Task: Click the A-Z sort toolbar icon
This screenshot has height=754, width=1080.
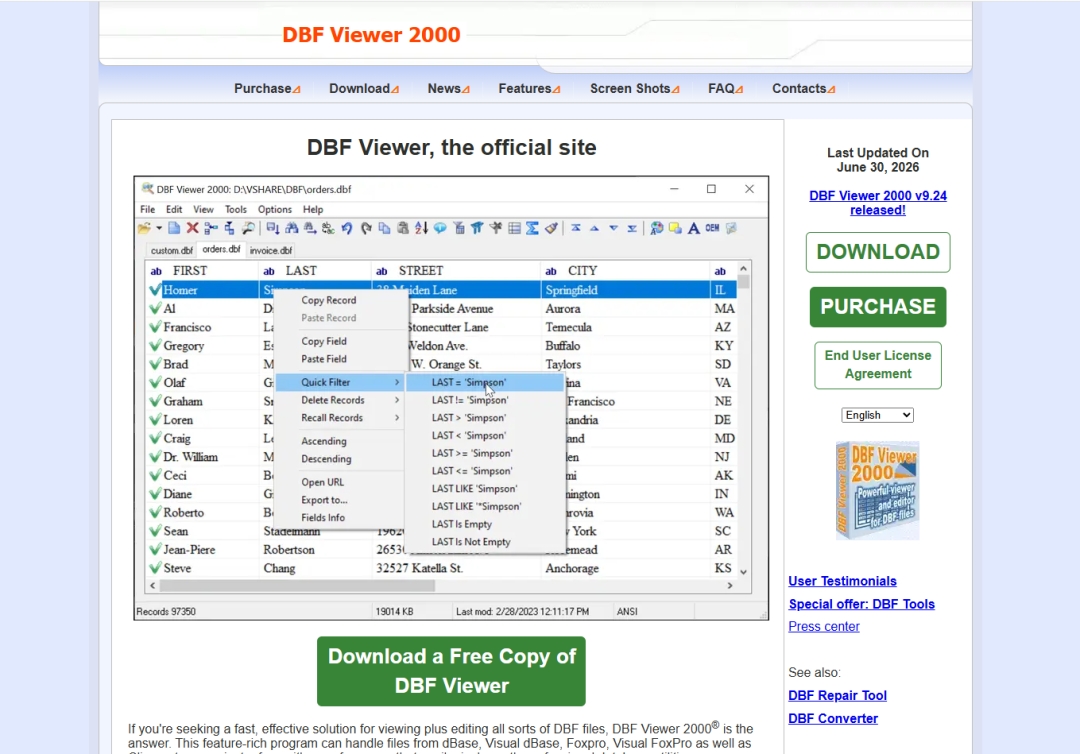Action: click(x=422, y=228)
